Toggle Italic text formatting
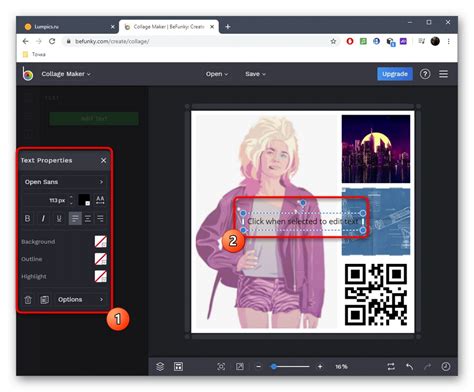Image resolution: width=474 pixels, height=392 pixels. pyautogui.click(x=43, y=219)
